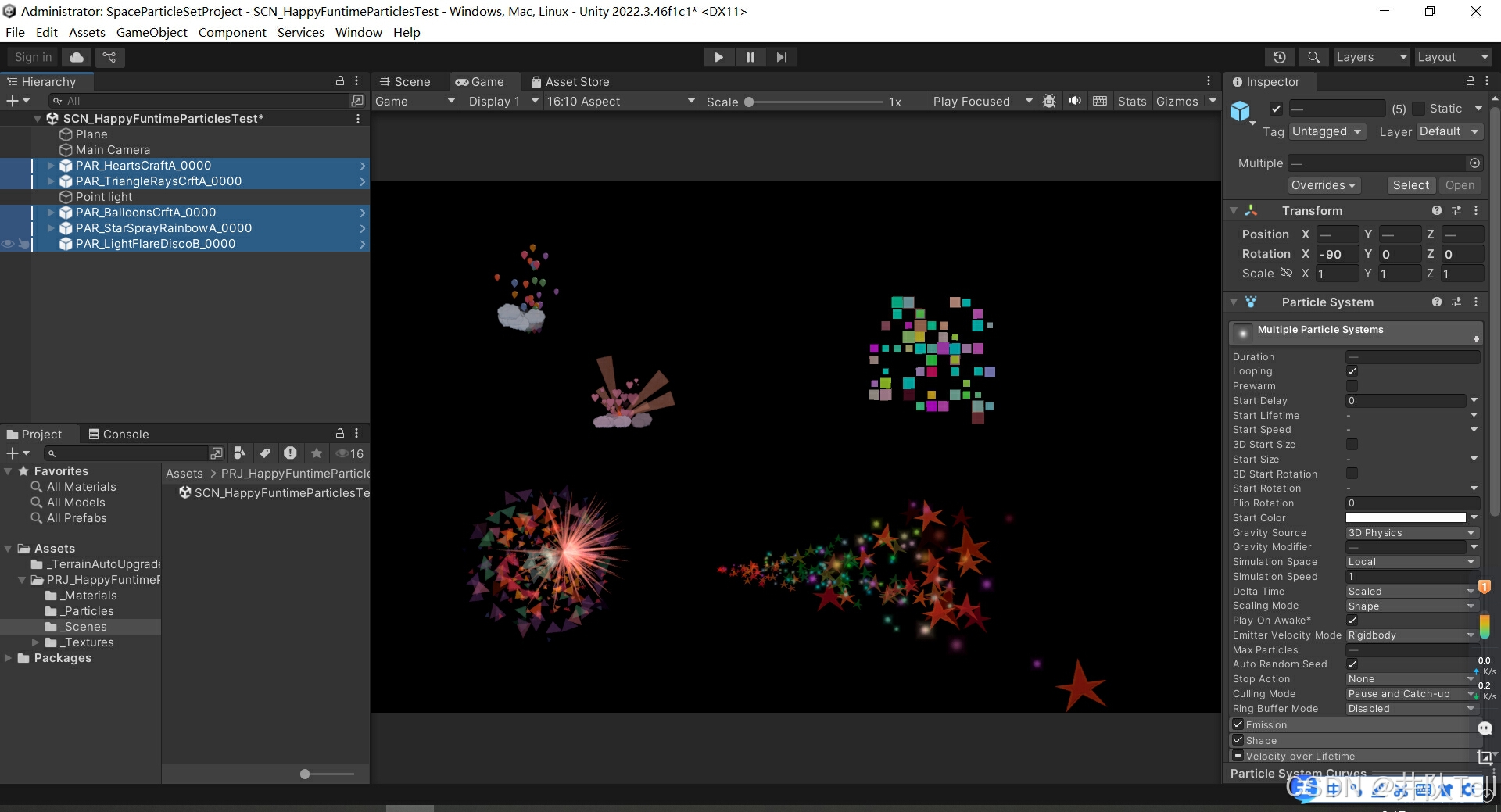Click the Game view Scale slider handle

click(x=749, y=102)
